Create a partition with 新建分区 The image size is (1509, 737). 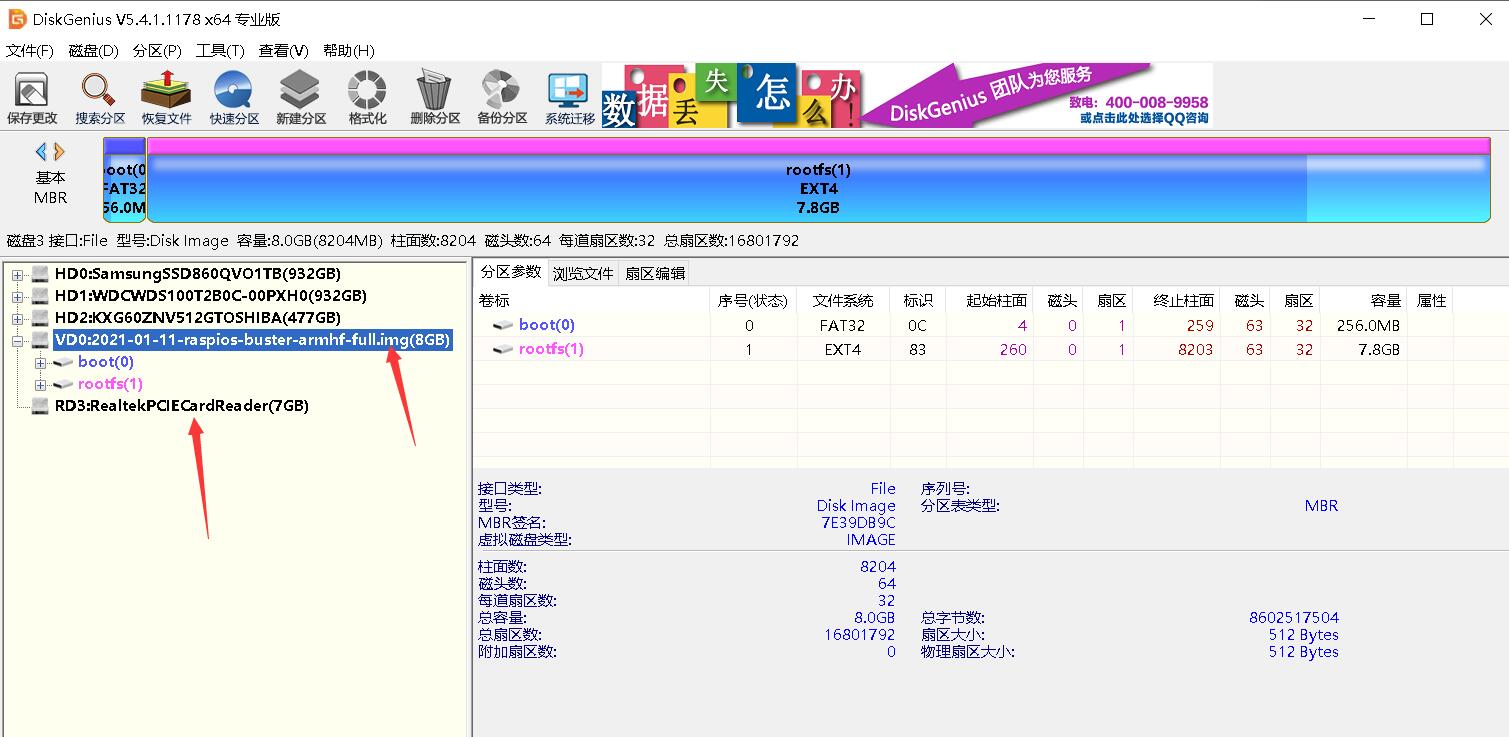[x=300, y=98]
